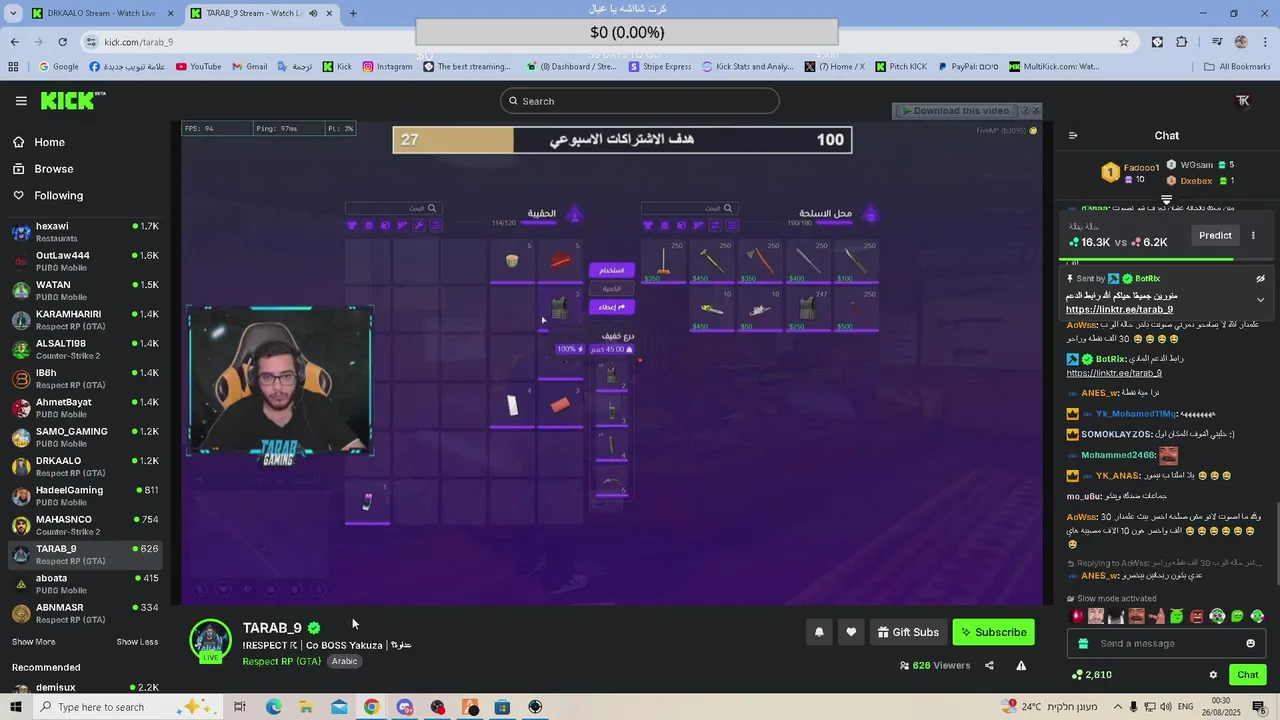1280x720 pixels.
Task: Show hidden system tray icons
Action: 1119,706
